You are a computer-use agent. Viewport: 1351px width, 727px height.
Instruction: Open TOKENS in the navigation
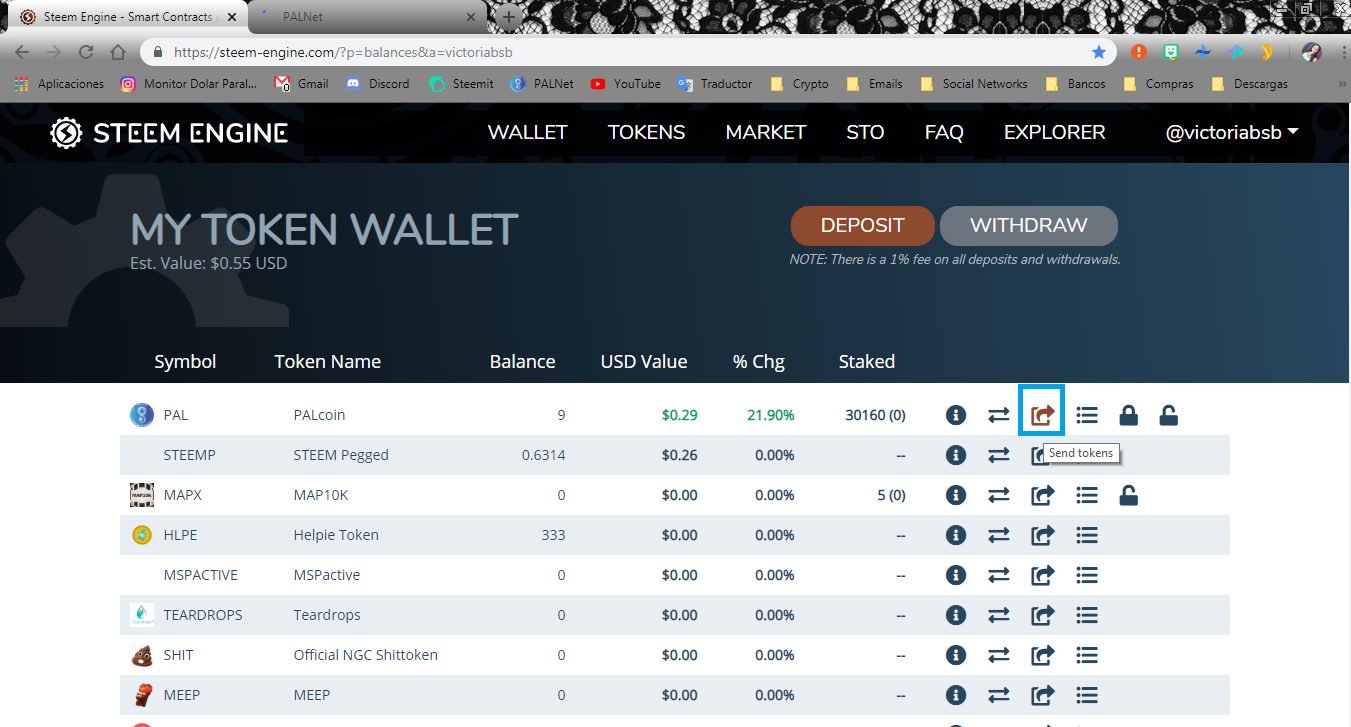click(646, 132)
